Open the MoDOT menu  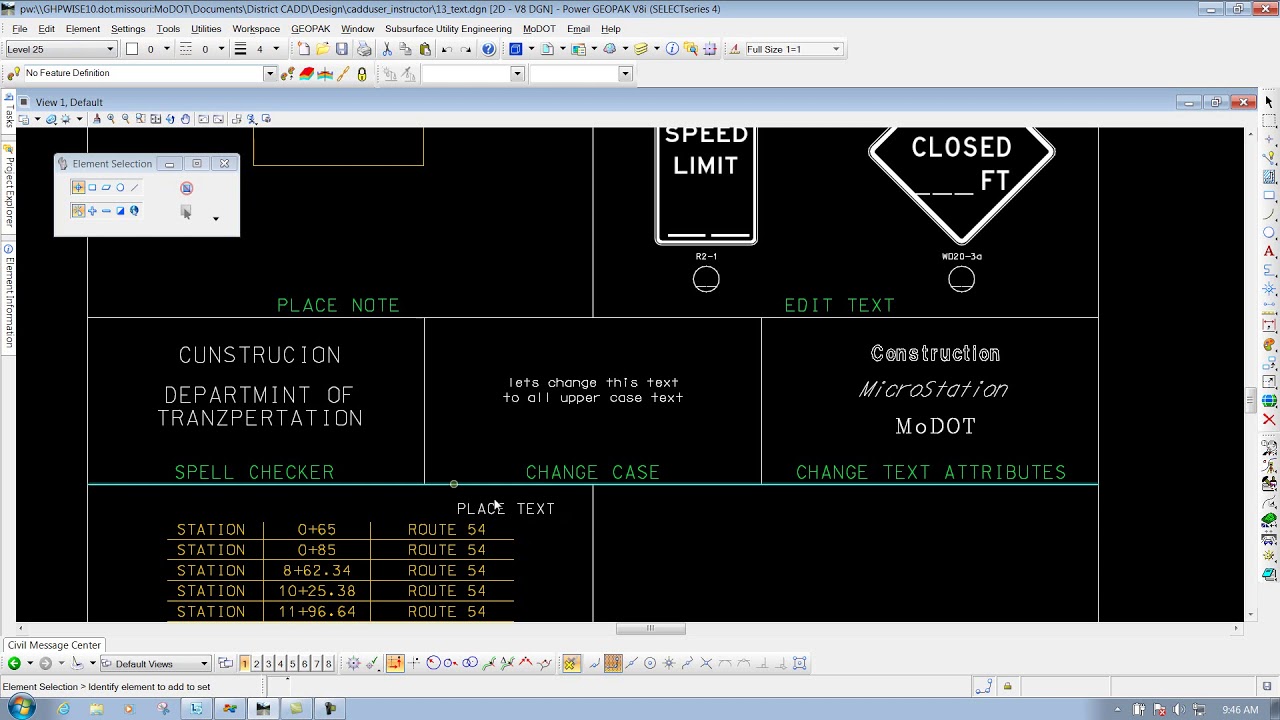[x=539, y=29]
